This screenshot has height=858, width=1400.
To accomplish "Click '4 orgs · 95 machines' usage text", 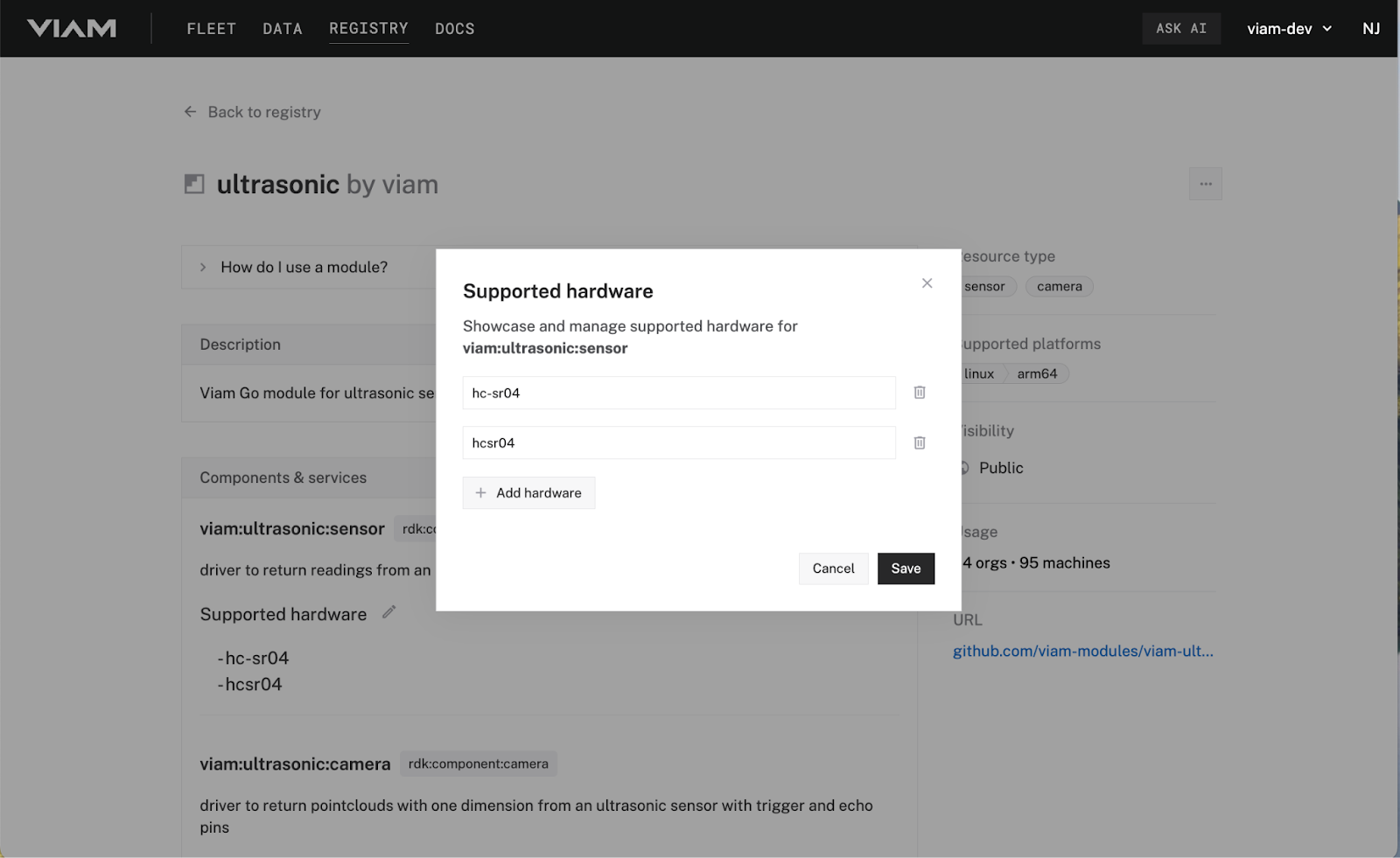I will pyautogui.click(x=1036, y=562).
